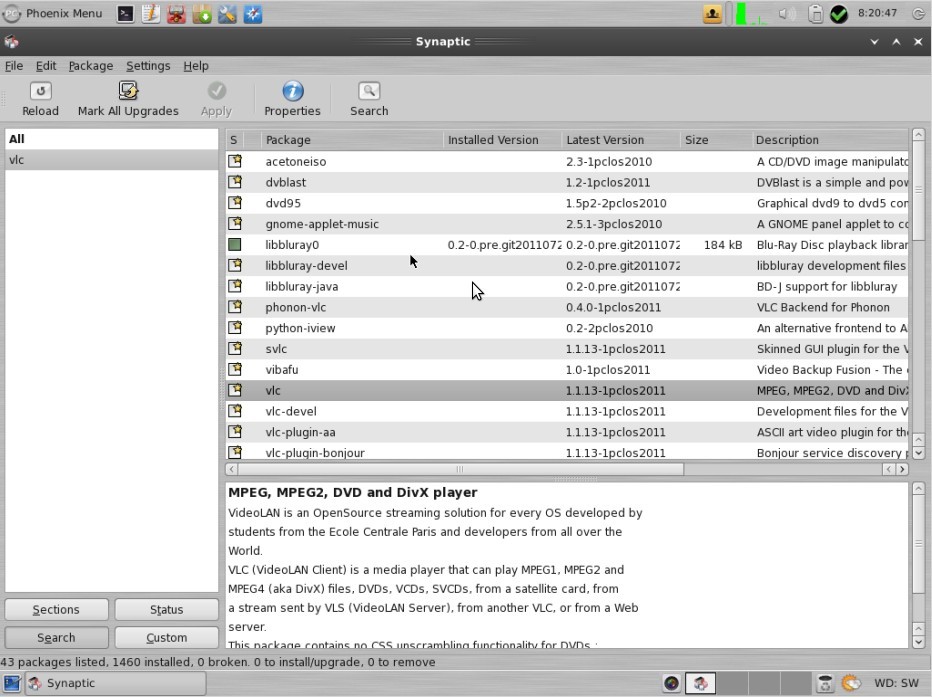
Task: Click the status box for vibafu
Action: [235, 369]
